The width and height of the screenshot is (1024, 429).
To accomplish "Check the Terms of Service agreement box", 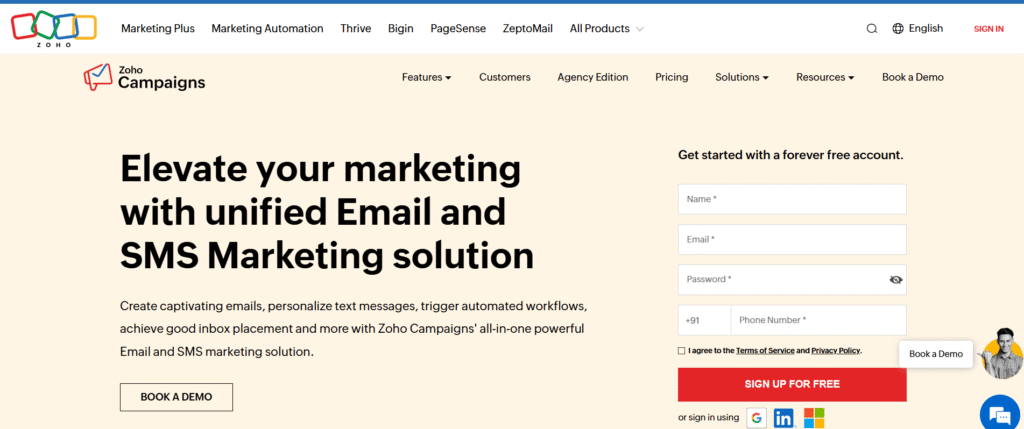I will tap(682, 351).
